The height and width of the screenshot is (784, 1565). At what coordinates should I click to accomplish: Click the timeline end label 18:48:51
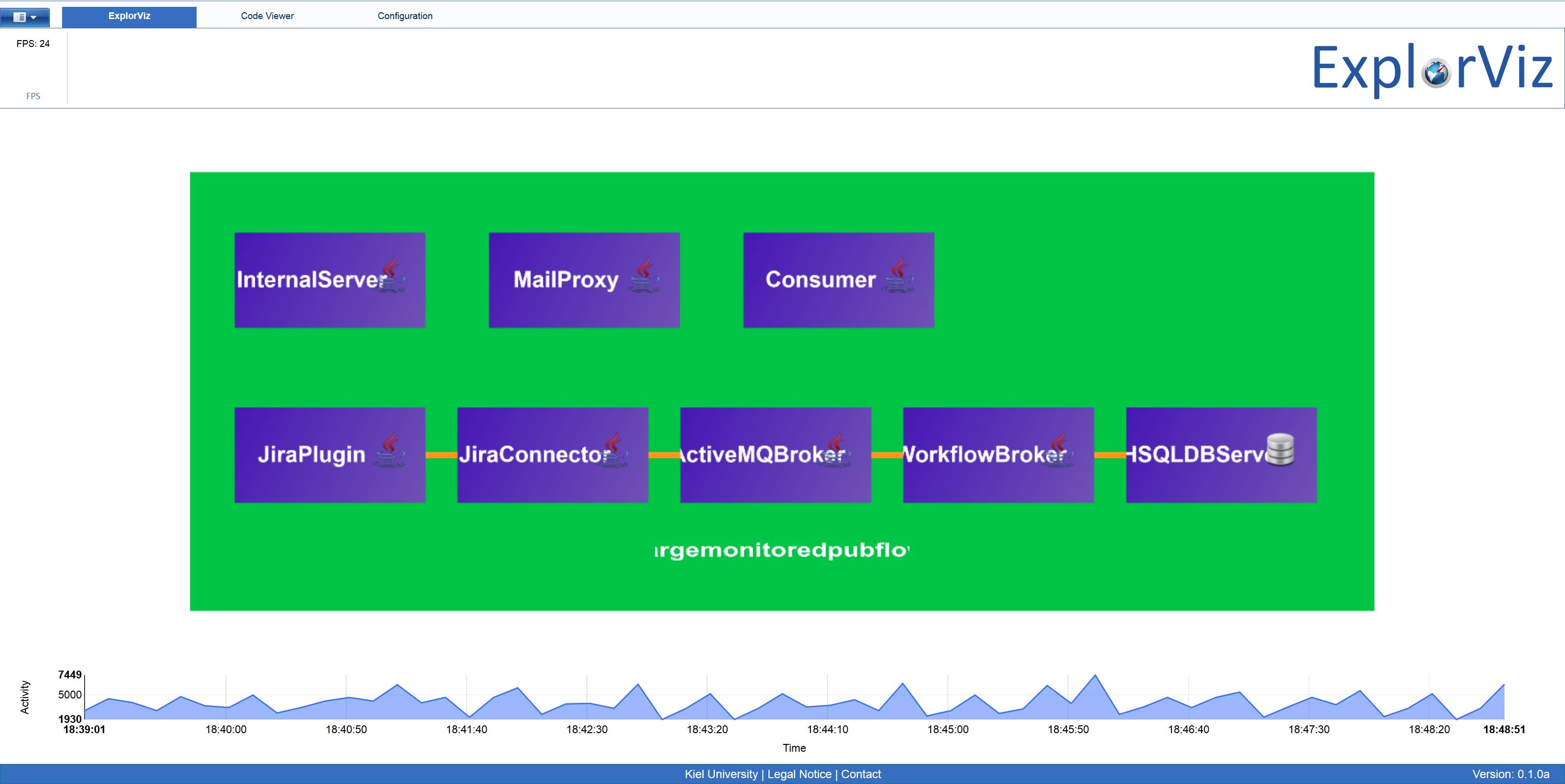click(x=1504, y=729)
